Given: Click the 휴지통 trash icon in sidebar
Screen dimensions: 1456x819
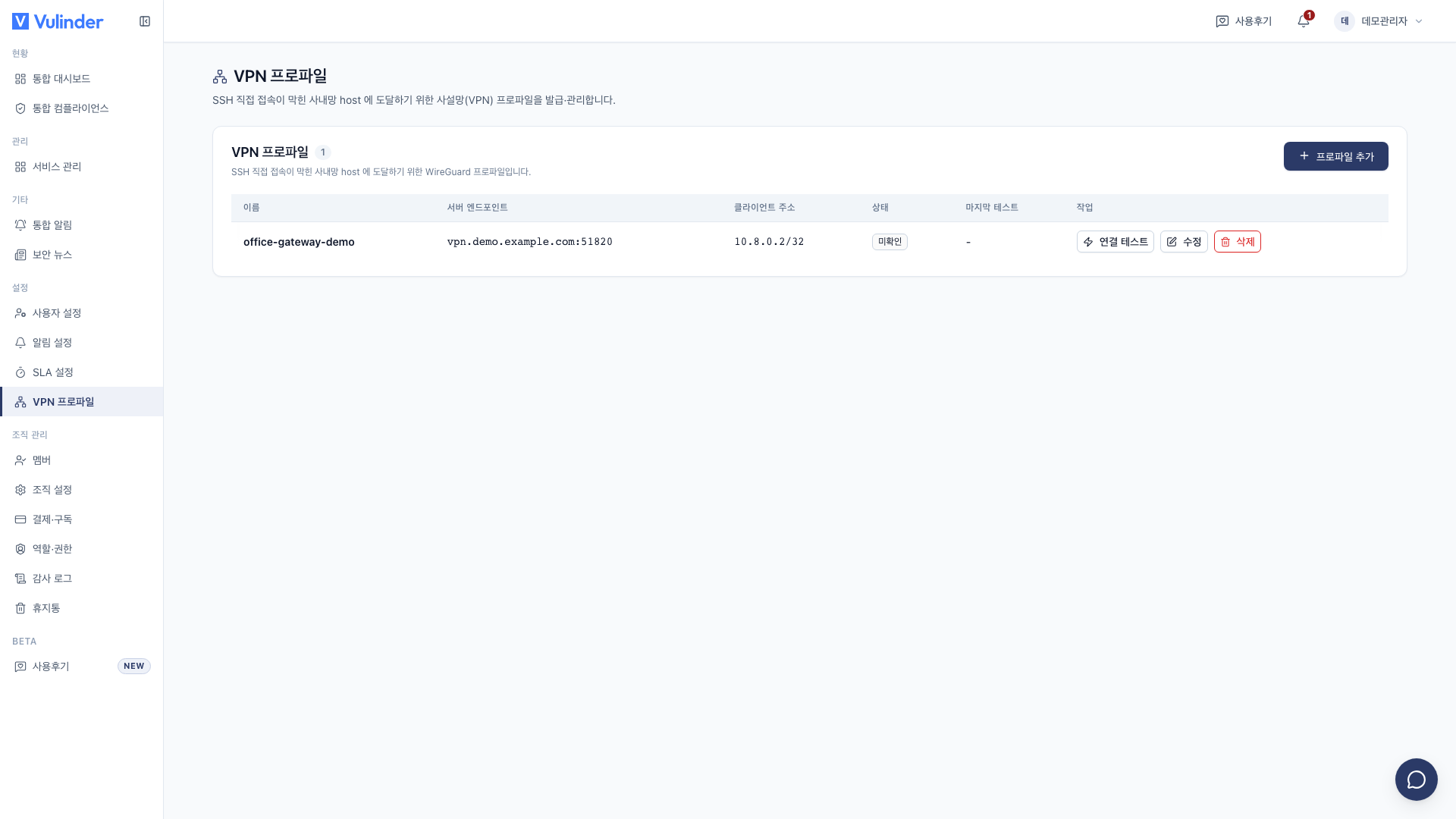Looking at the screenshot, I should click(20, 608).
